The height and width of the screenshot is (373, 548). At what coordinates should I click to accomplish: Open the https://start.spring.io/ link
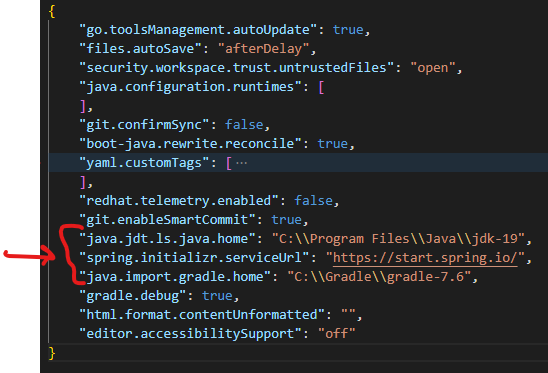point(425,258)
